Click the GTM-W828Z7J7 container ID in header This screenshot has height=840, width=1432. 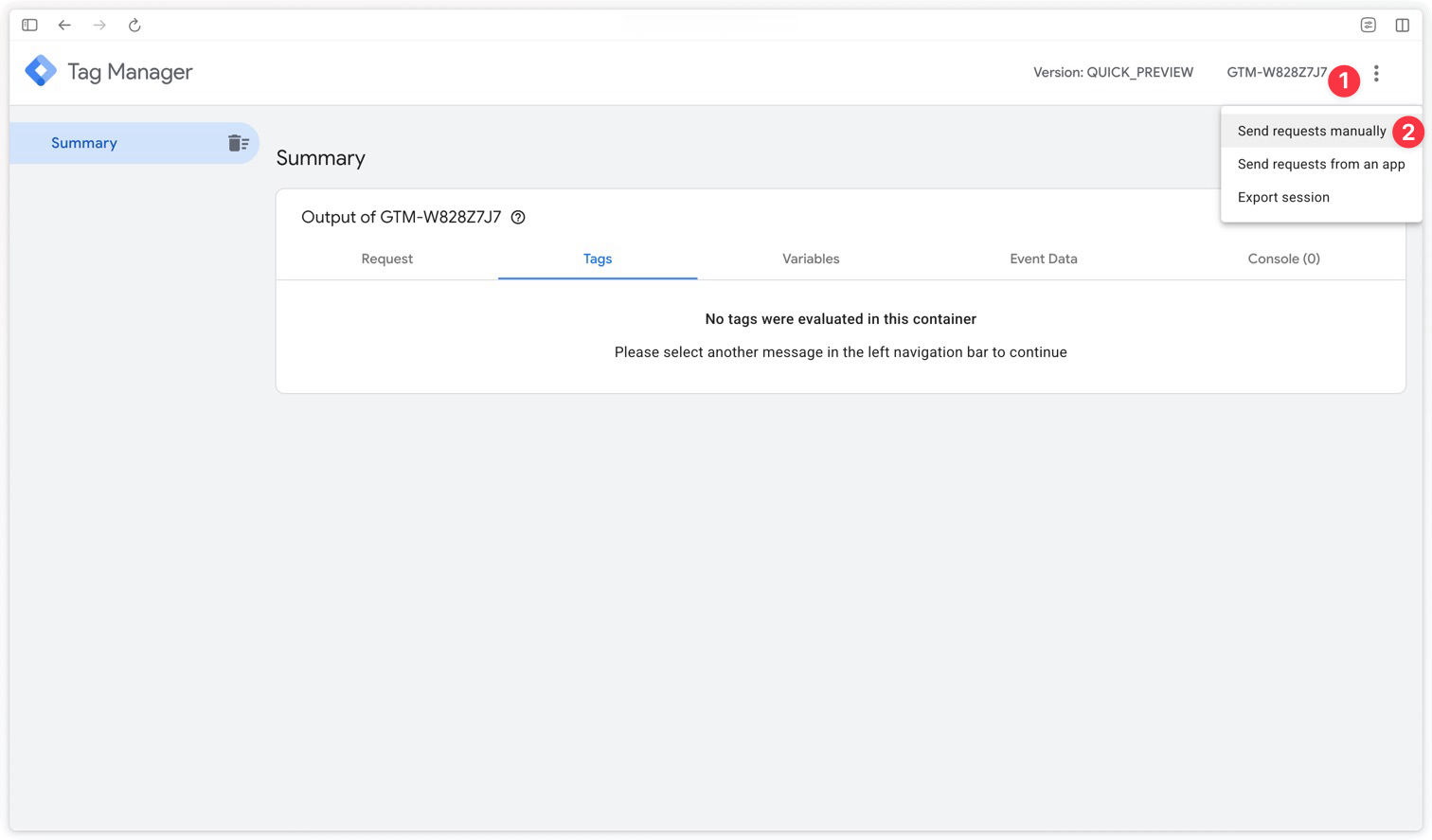click(1277, 72)
